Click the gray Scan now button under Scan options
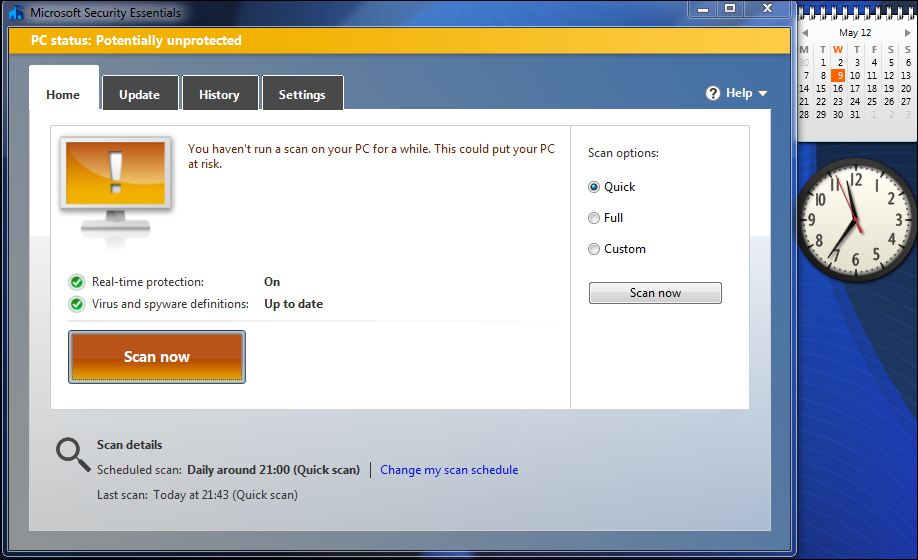The image size is (918, 560). point(655,293)
